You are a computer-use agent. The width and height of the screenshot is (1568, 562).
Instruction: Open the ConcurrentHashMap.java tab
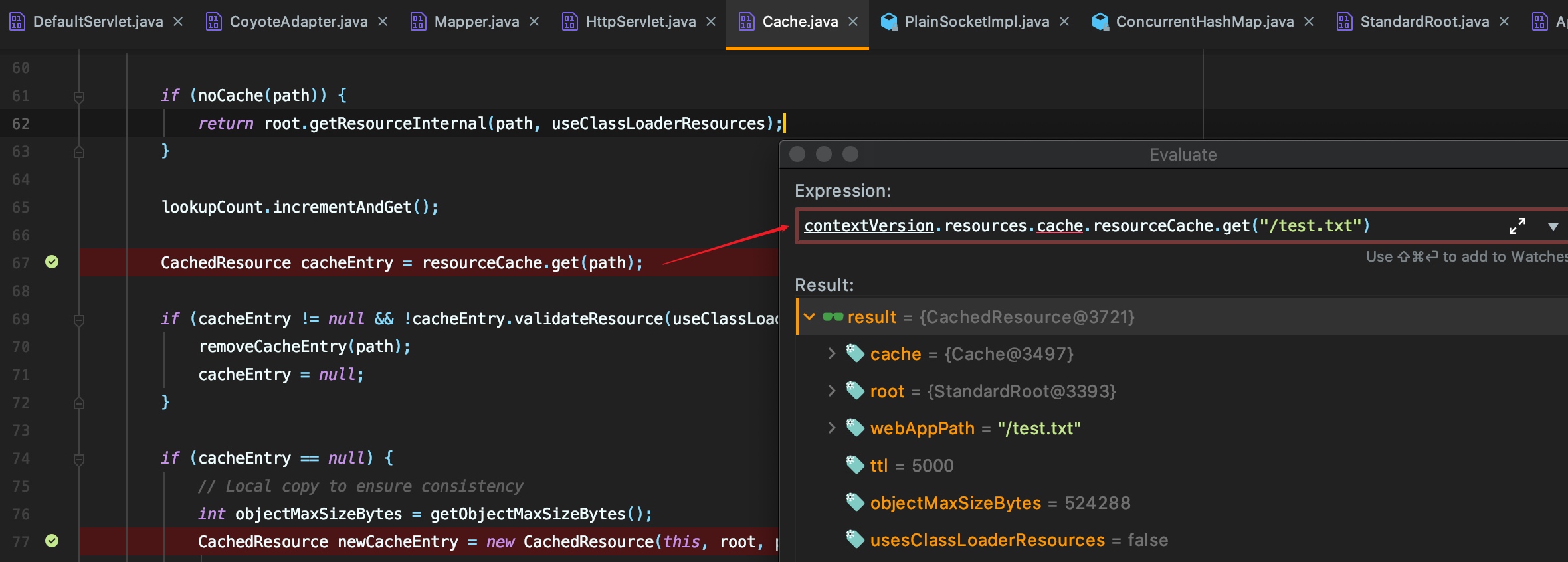click(x=1205, y=22)
